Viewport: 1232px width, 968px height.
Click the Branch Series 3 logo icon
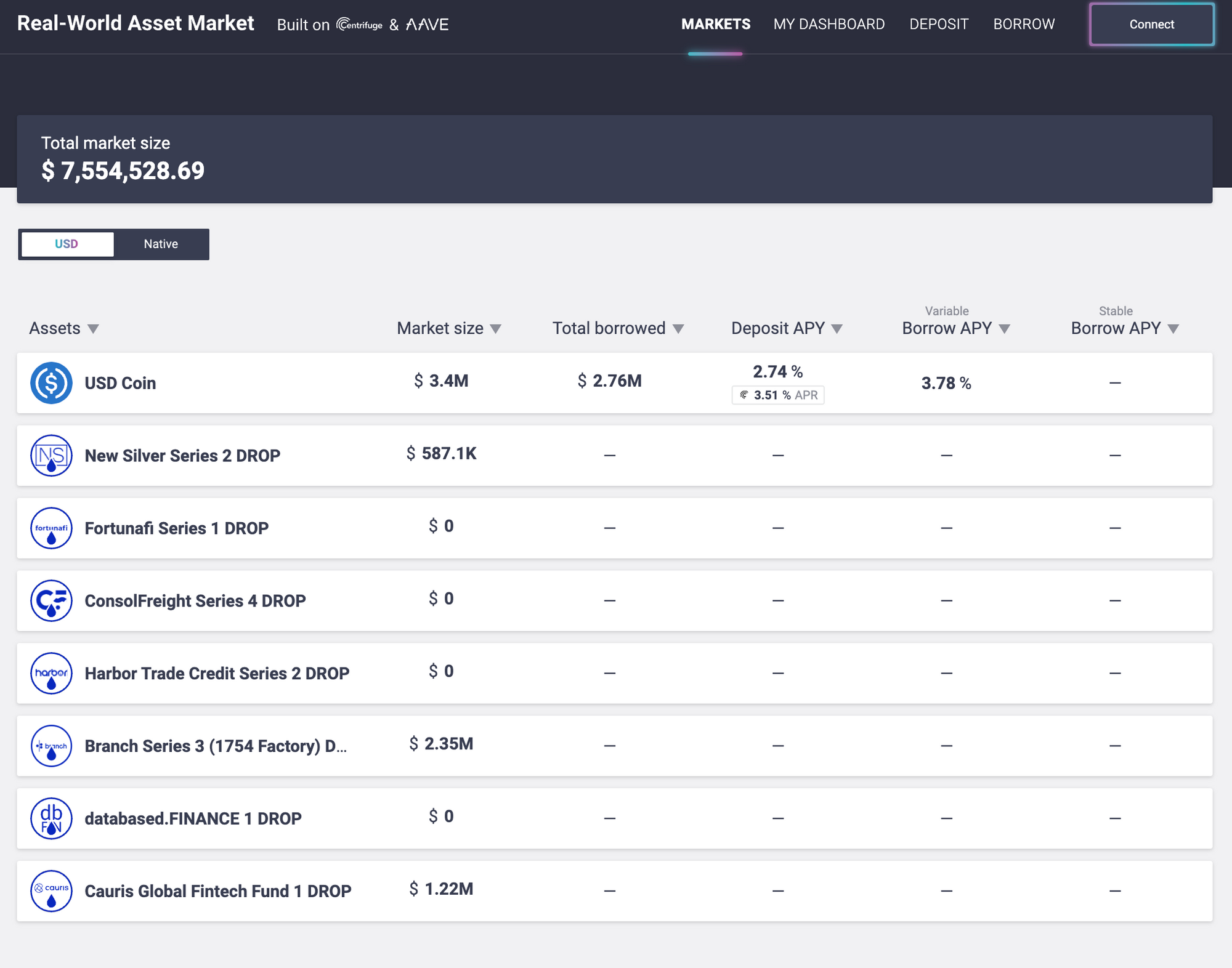[x=51, y=746]
